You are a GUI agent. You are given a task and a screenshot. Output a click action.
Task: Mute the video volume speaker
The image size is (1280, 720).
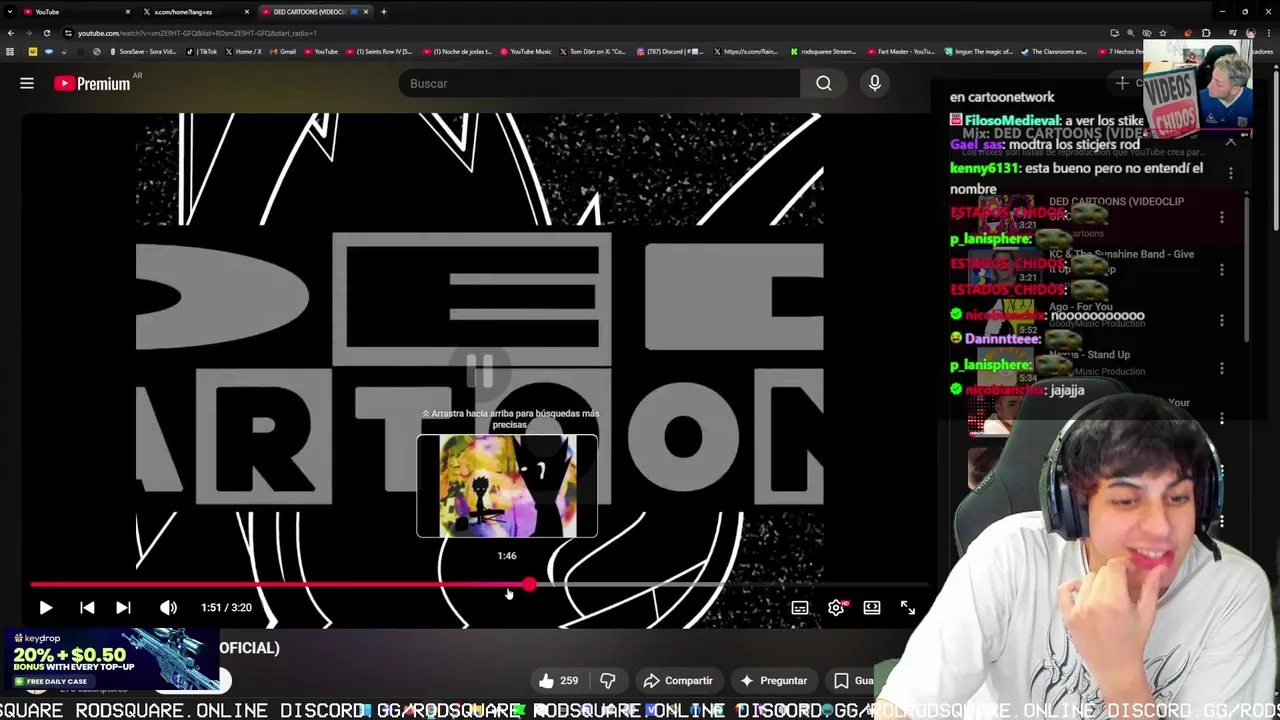pos(168,607)
